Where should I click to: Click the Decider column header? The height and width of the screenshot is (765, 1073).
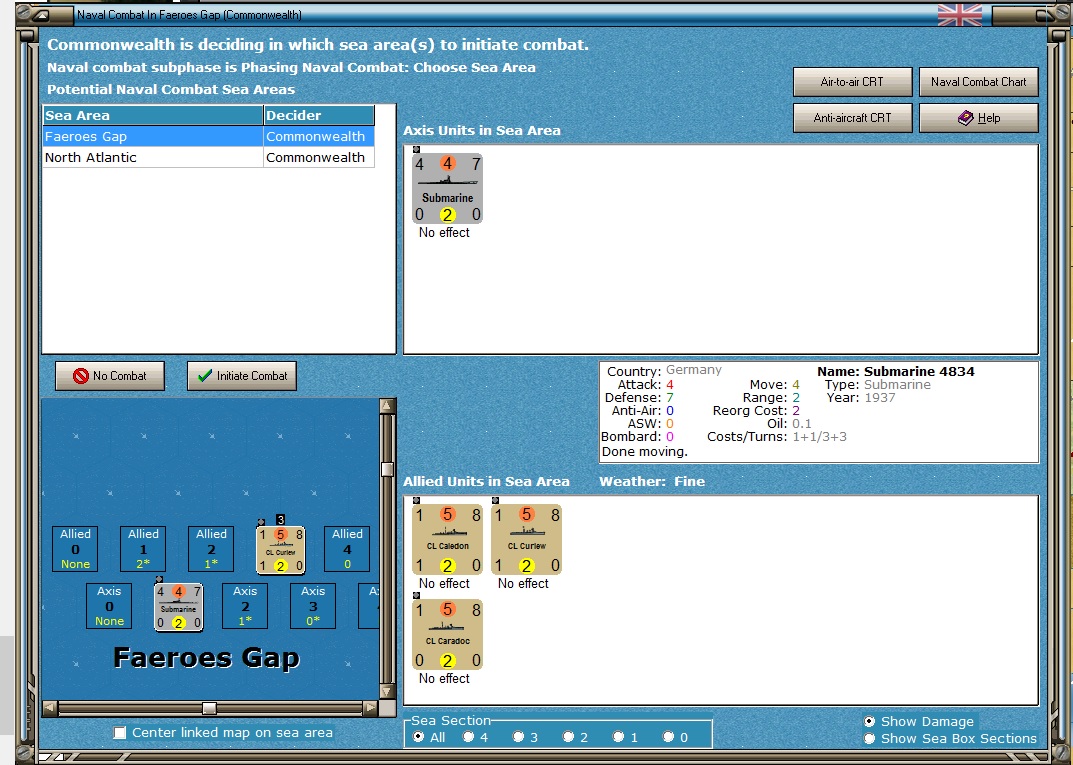tap(319, 115)
